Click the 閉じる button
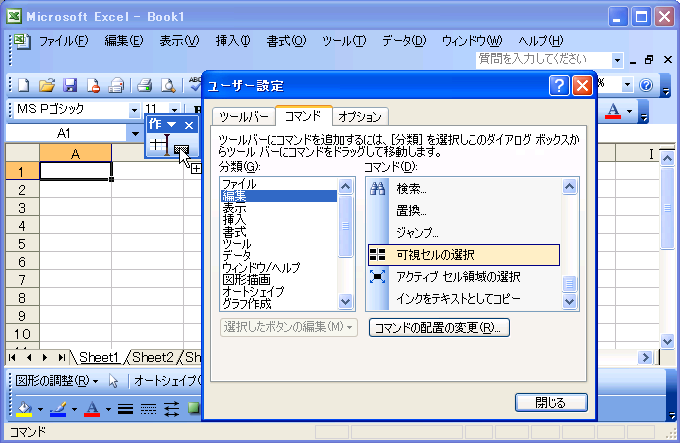Screen dimensions: 680x443 click(x=551, y=403)
